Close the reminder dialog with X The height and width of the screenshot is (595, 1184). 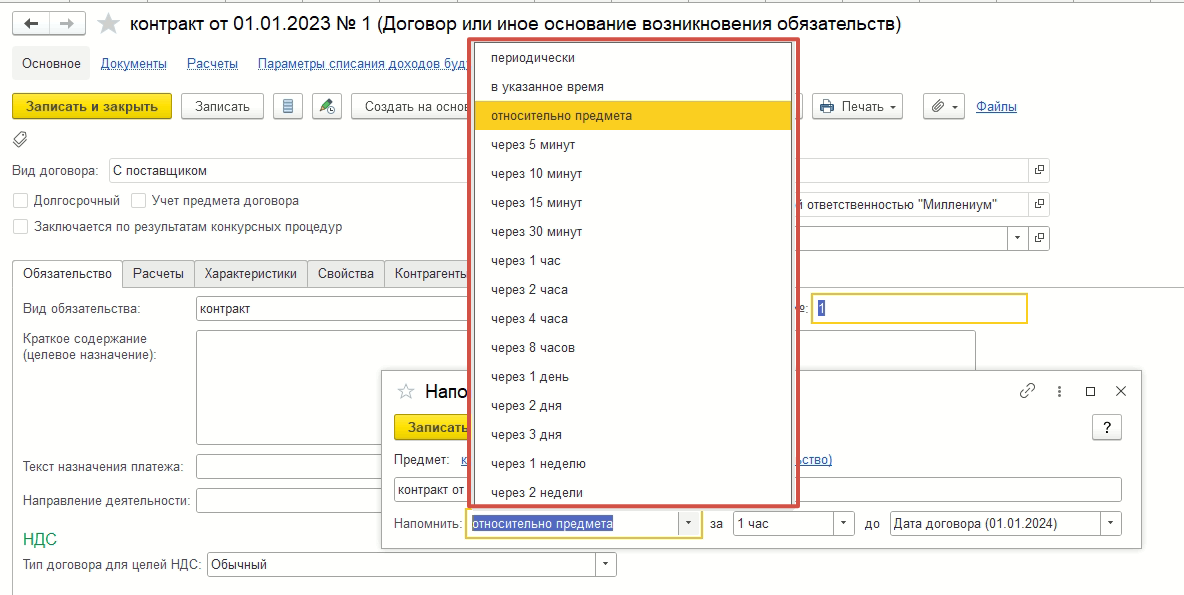pos(1121,391)
